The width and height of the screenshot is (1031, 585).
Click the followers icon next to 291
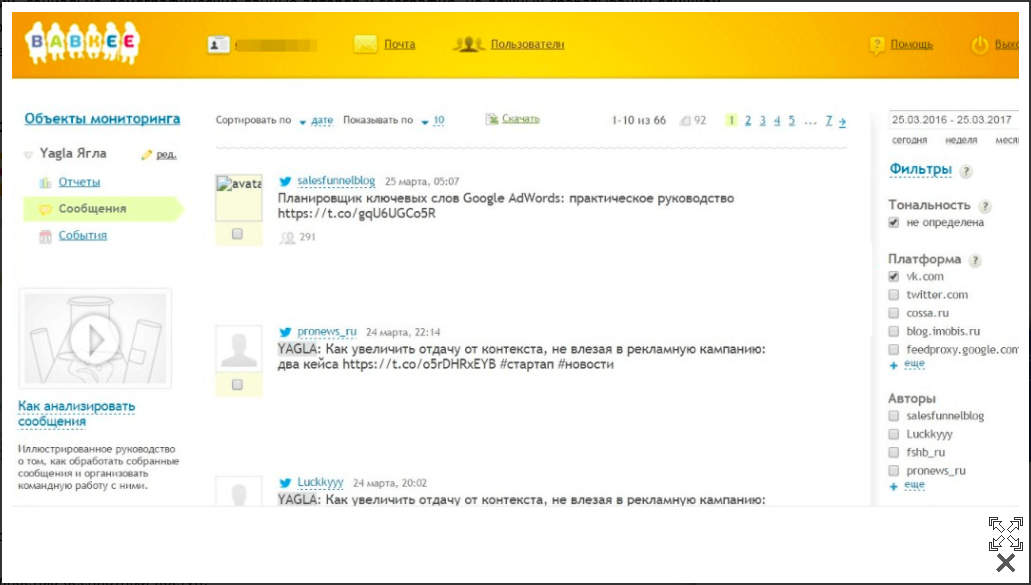pos(287,237)
